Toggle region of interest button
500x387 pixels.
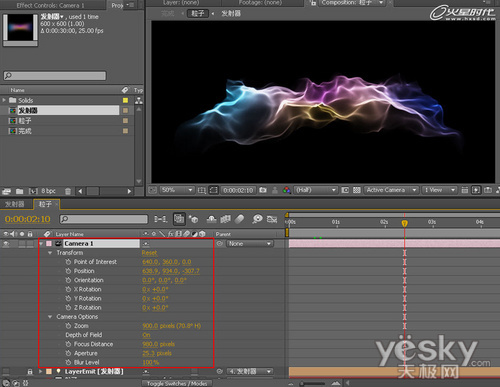(213, 190)
